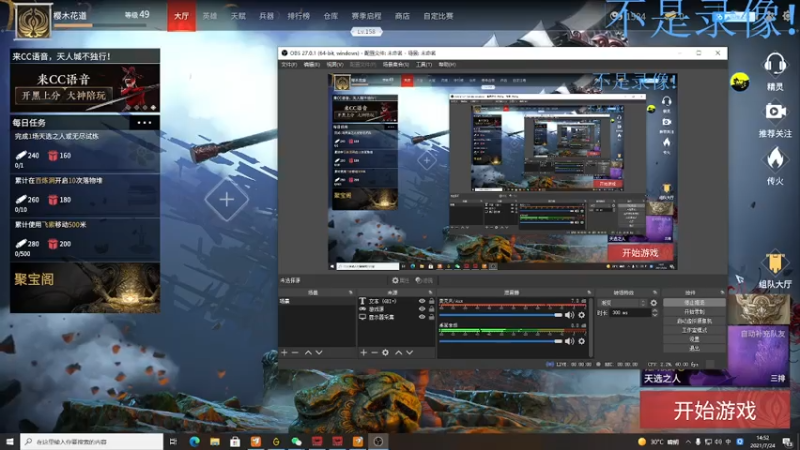Hide the text (GDI+) source
The height and width of the screenshot is (450, 800).
click(421, 301)
